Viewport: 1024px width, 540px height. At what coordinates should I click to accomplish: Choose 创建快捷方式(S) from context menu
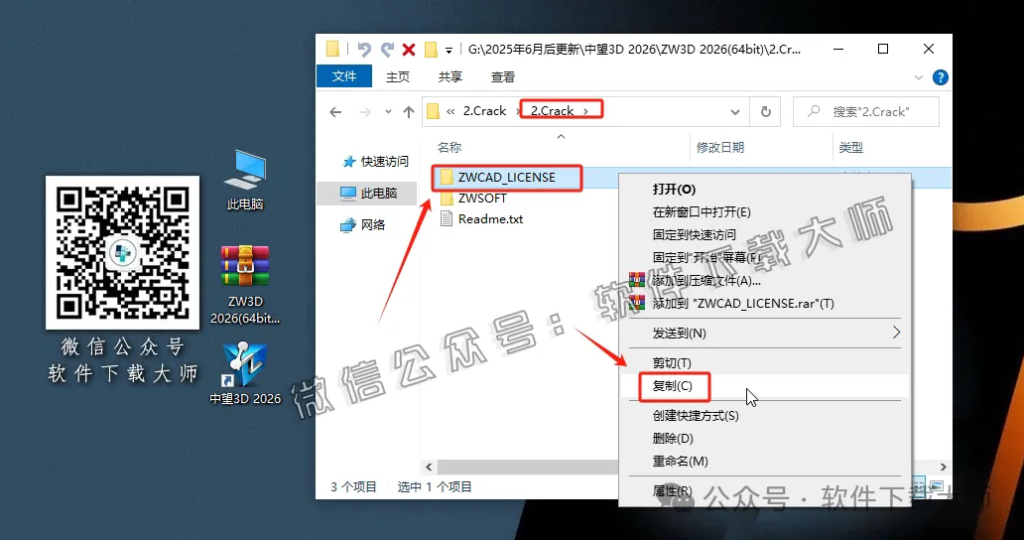pos(696,416)
